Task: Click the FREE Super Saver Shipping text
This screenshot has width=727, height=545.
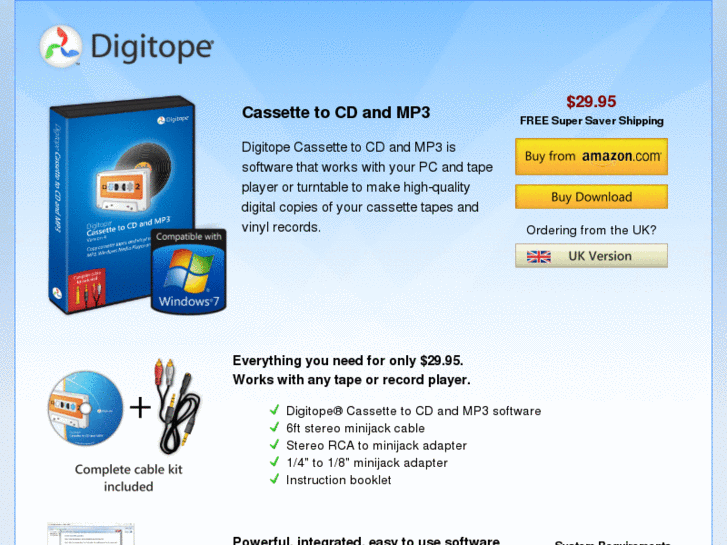Action: point(592,121)
